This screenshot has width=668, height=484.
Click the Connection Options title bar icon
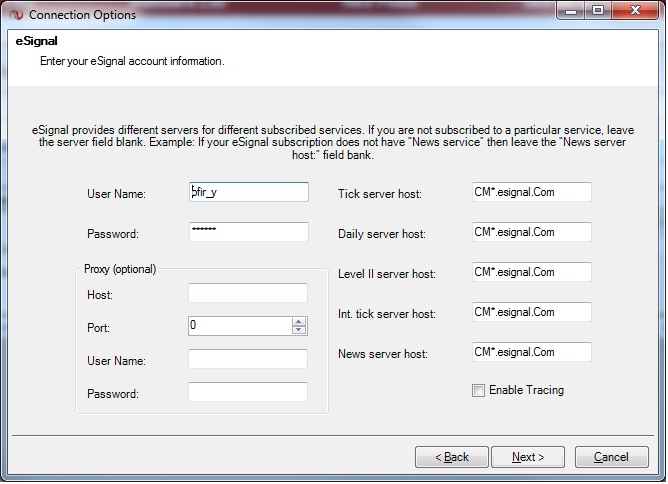click(14, 15)
